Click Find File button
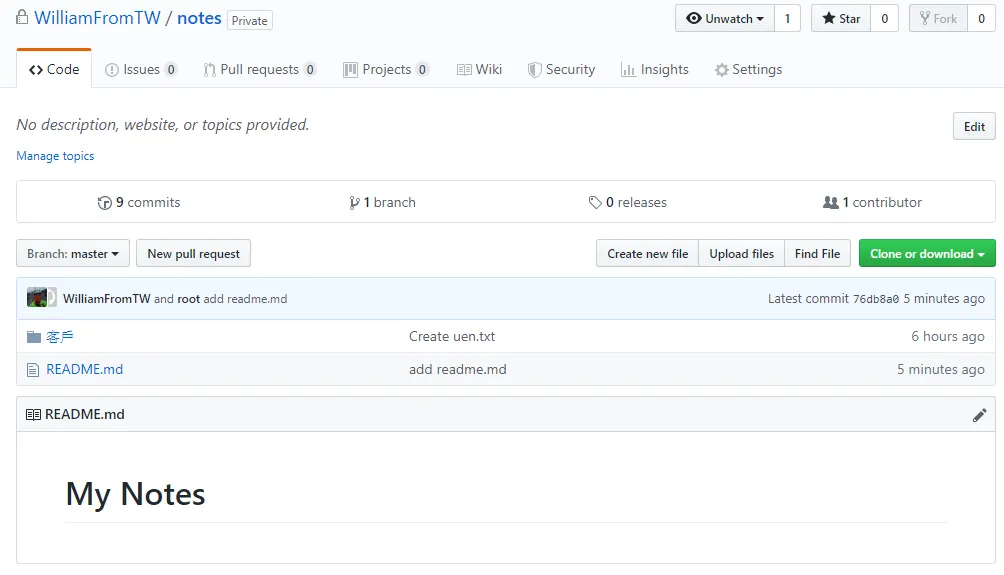 [x=817, y=254]
